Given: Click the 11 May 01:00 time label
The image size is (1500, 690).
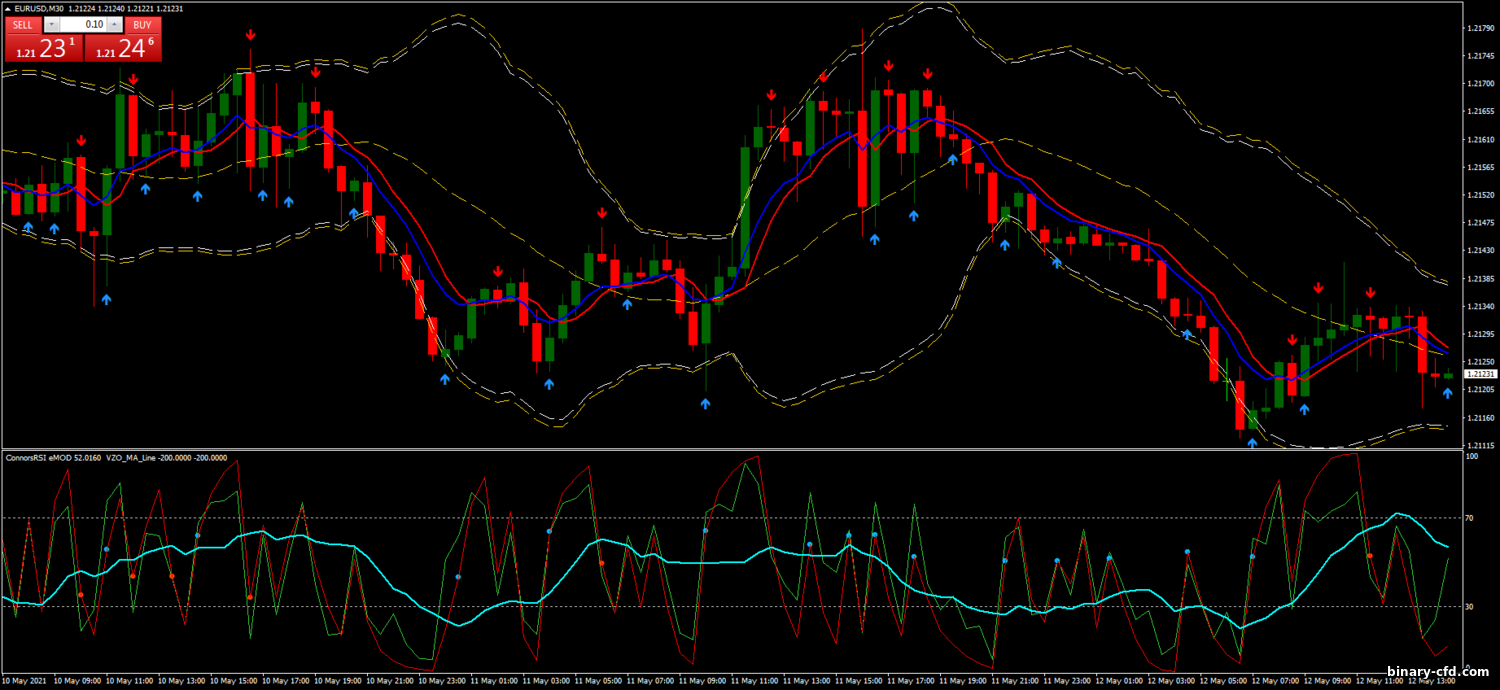Looking at the screenshot, I should (494, 681).
